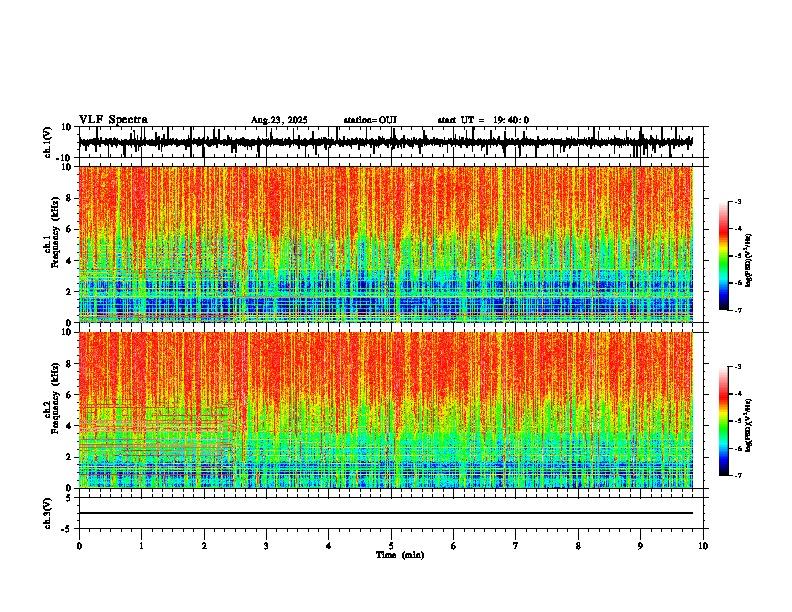This screenshot has width=792, height=612.
Task: Click the ch.2 spectrogram image
Action: [385, 410]
